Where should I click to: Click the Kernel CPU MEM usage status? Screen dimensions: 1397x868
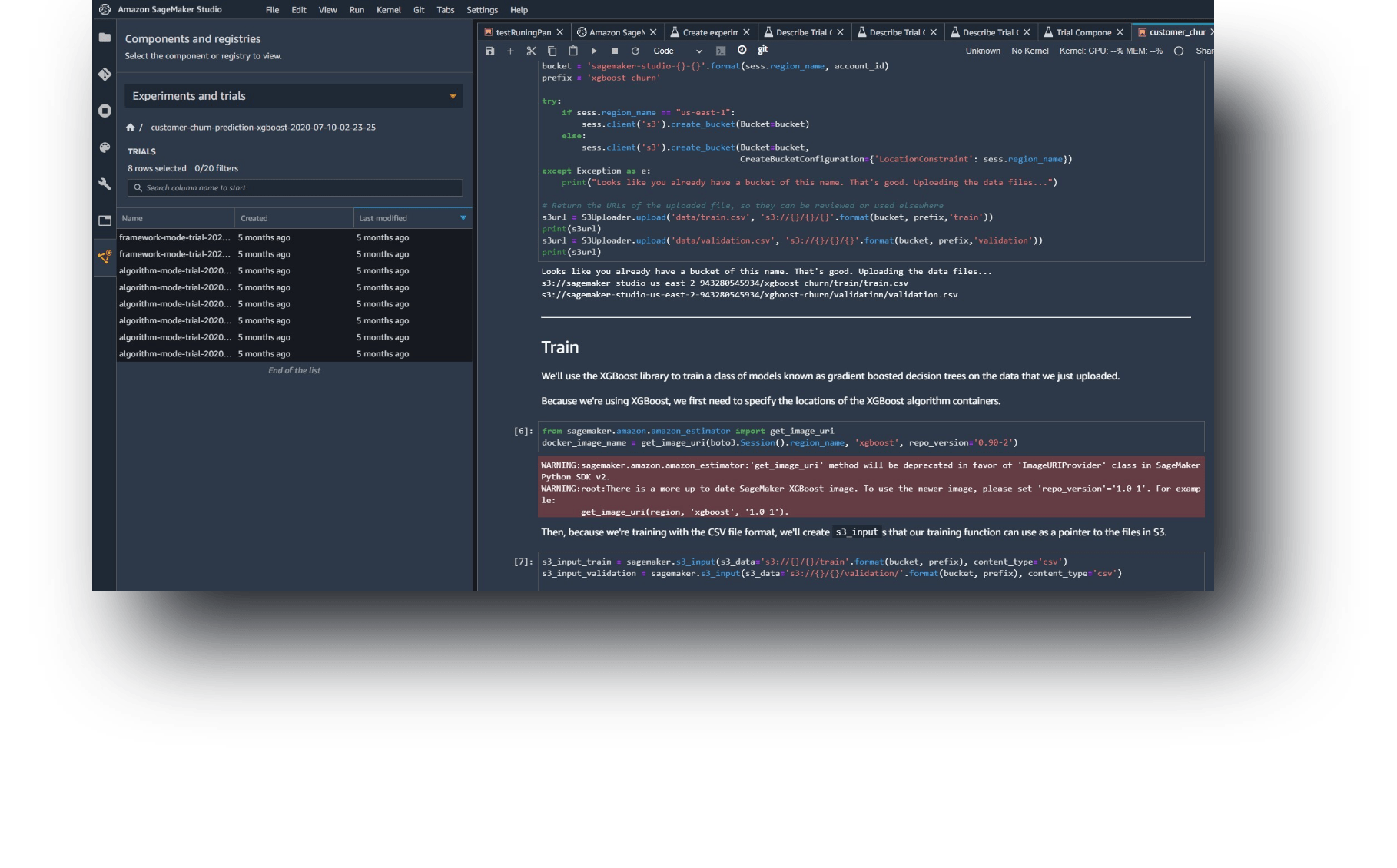[x=1110, y=51]
